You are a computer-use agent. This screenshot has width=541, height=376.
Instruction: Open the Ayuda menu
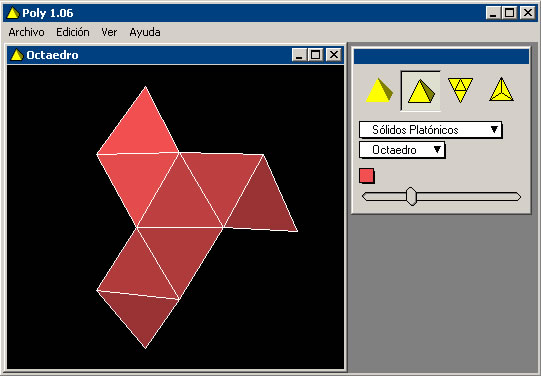(x=145, y=32)
